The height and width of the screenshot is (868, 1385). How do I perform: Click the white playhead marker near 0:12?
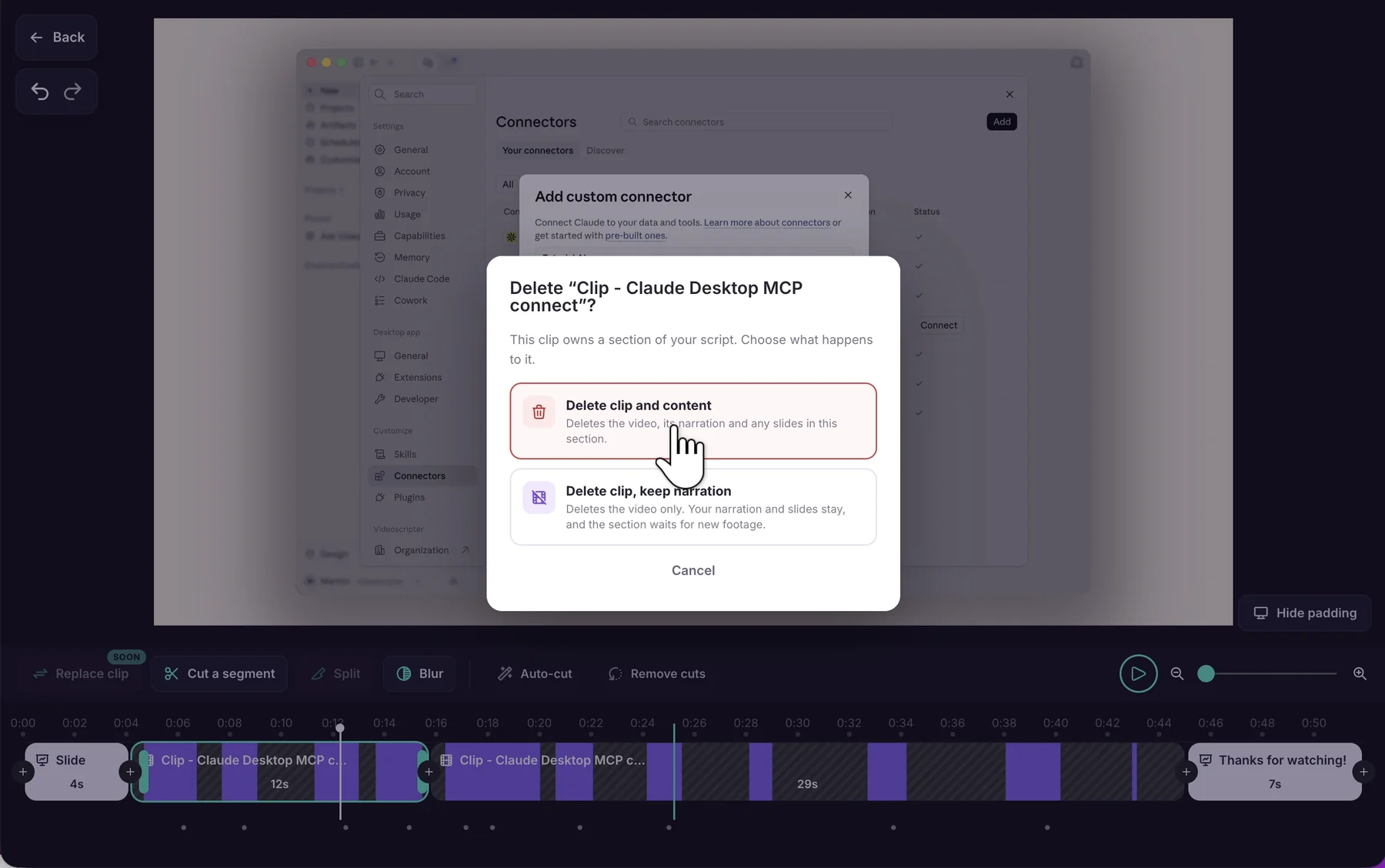tap(340, 727)
